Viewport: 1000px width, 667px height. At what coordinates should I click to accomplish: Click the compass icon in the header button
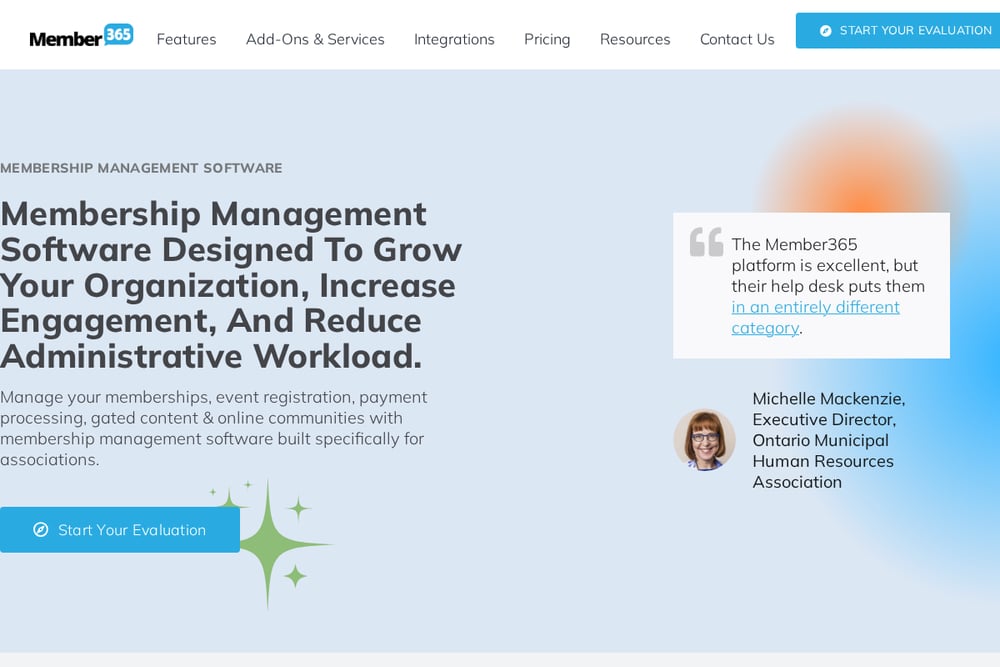(825, 31)
